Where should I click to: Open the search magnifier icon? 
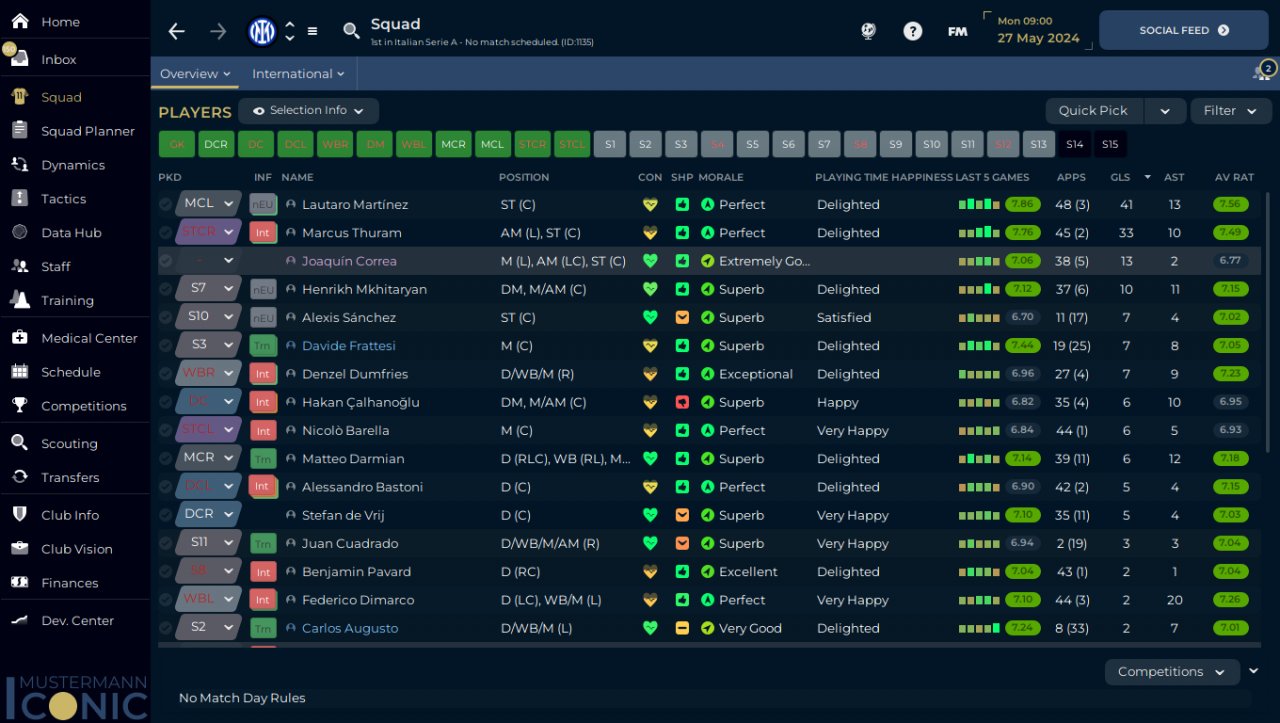click(x=351, y=31)
